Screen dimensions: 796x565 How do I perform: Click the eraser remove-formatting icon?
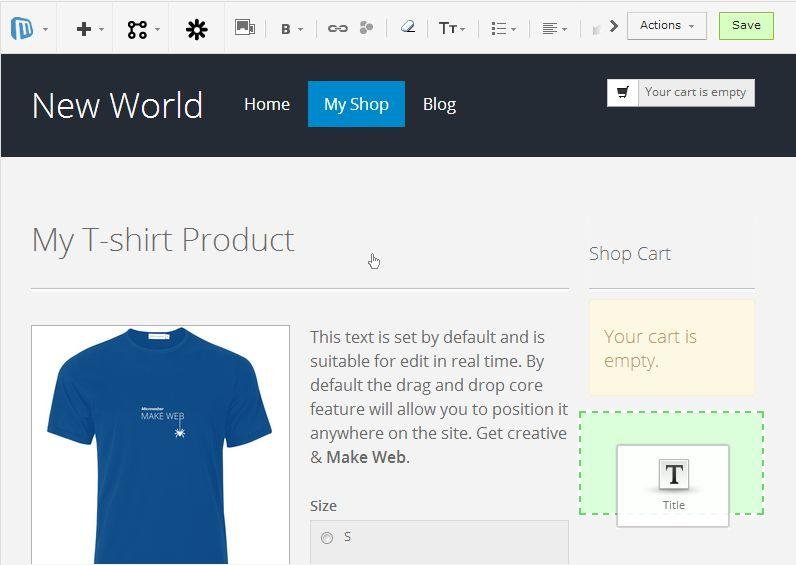[x=408, y=27]
